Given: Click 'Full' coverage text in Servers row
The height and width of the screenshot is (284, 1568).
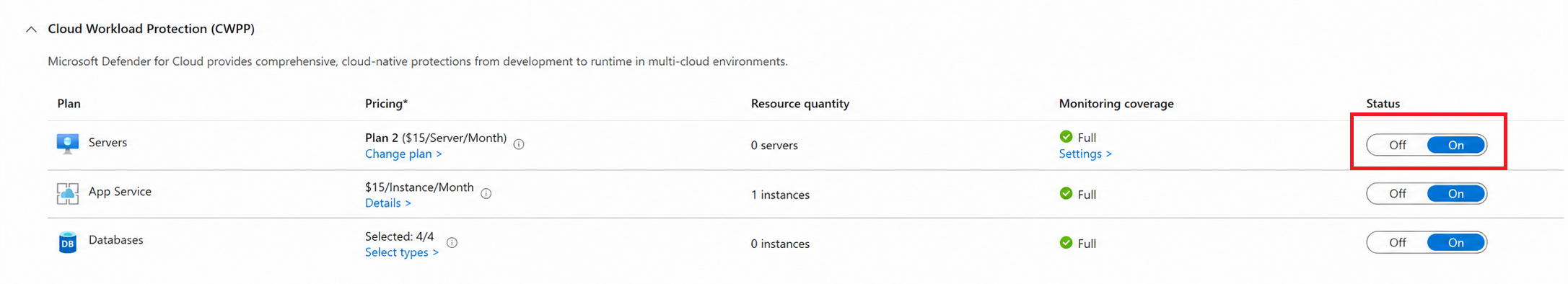Looking at the screenshot, I should (1087, 137).
